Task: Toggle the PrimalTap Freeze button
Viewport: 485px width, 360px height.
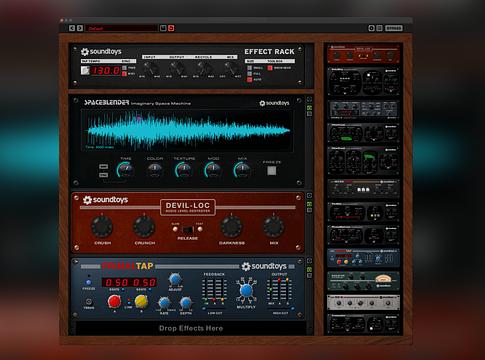Action: [x=88, y=282]
